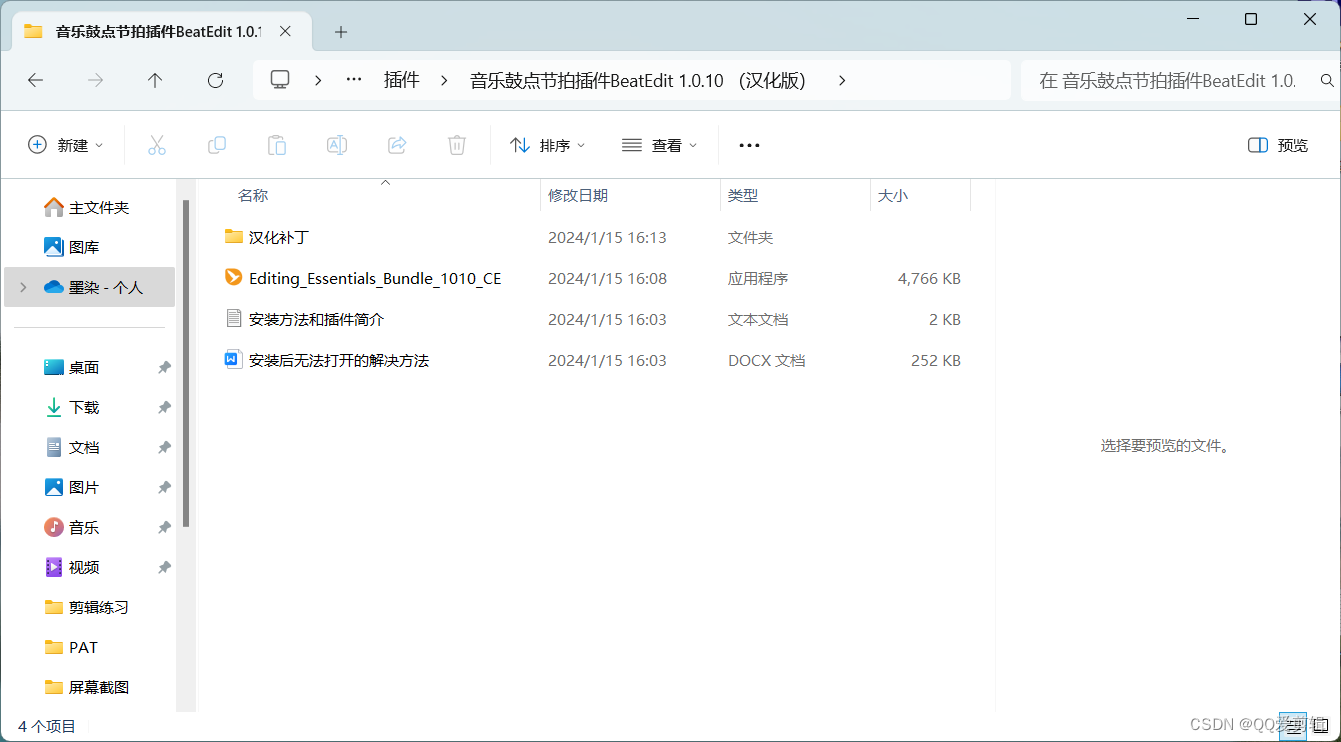Sort by 名称 column header
The width and height of the screenshot is (1341, 742).
[253, 195]
